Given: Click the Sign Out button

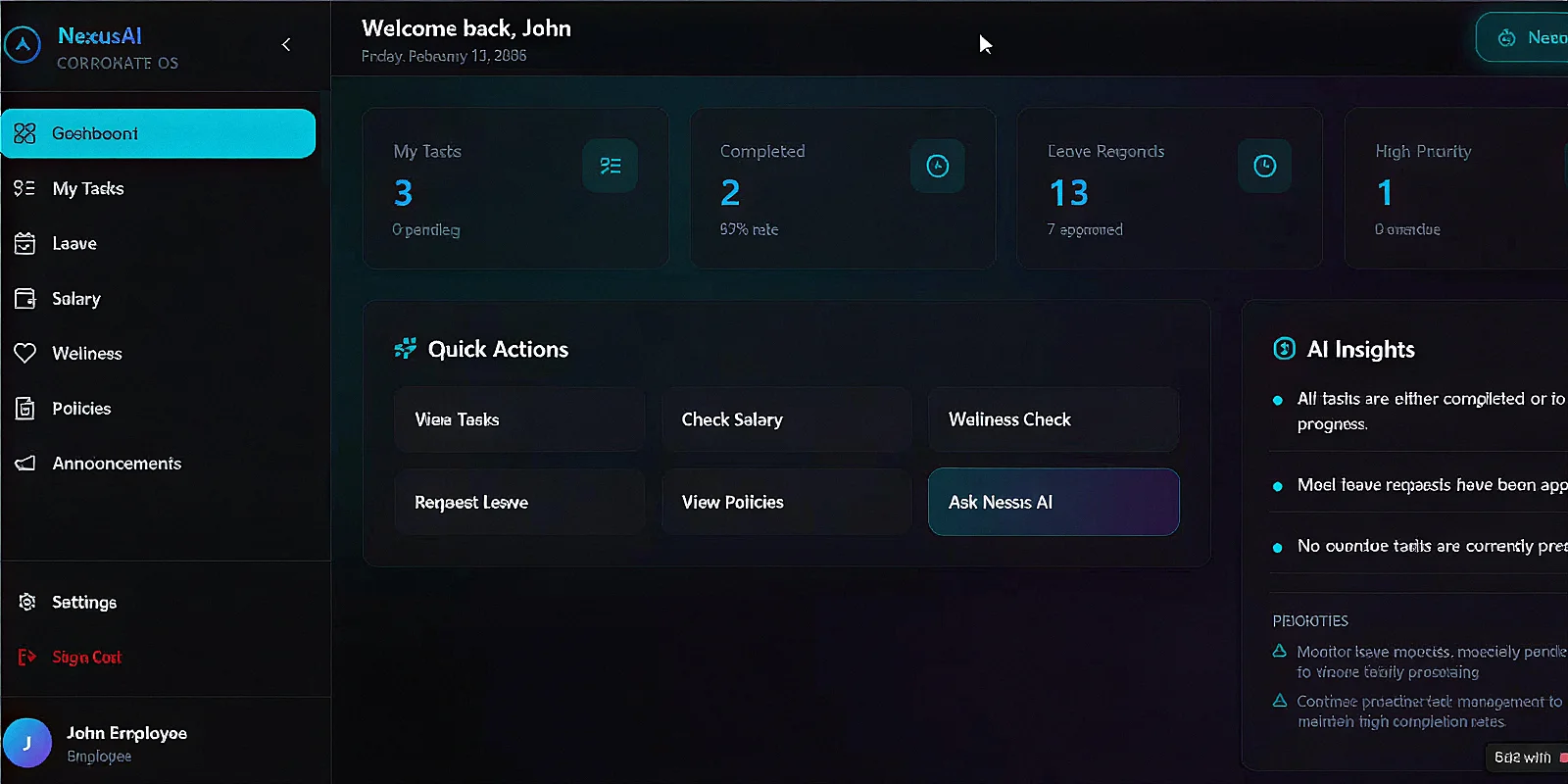Looking at the screenshot, I should tap(86, 657).
